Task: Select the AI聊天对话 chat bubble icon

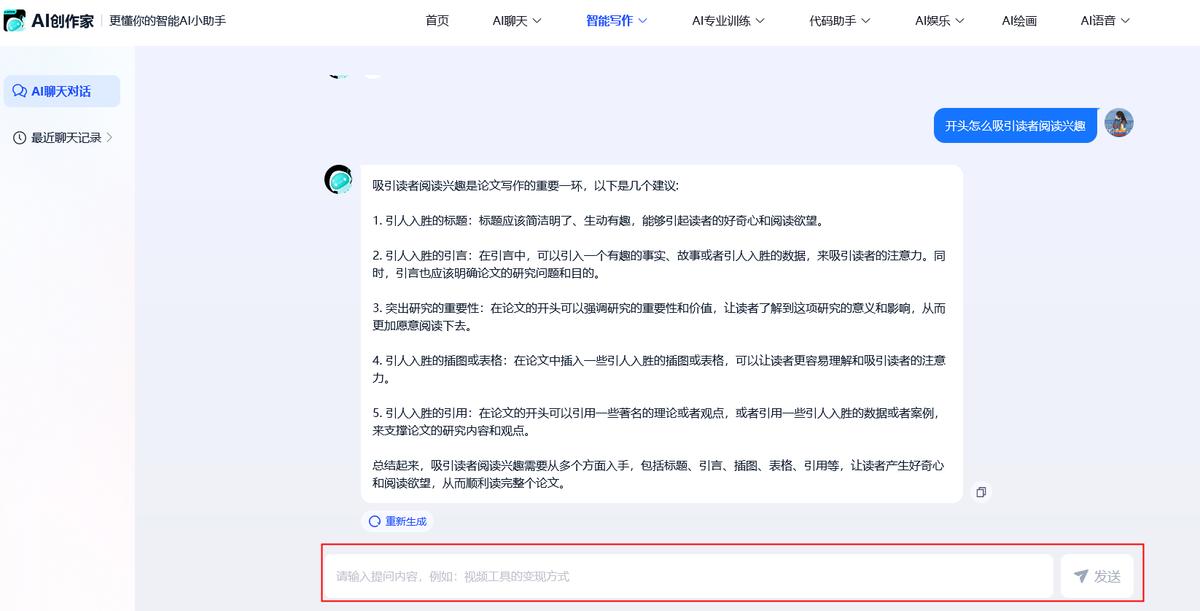Action: 20,91
